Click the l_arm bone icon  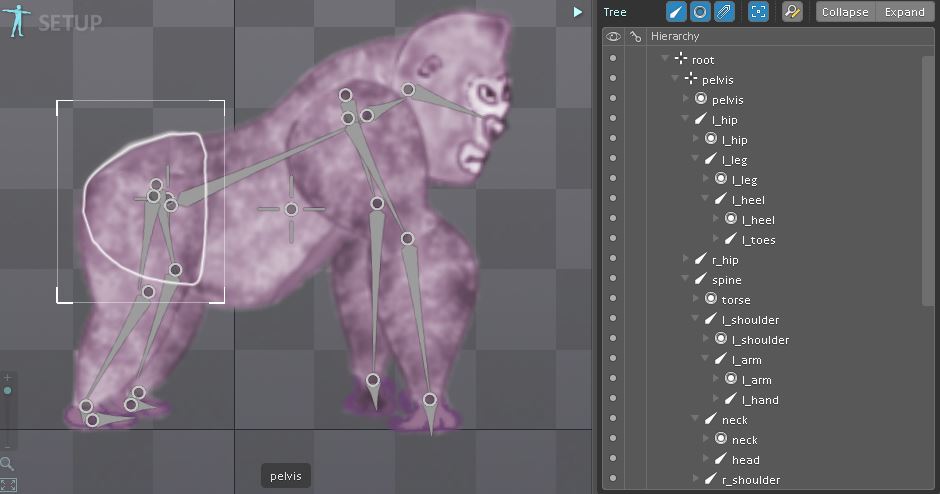pos(721,359)
